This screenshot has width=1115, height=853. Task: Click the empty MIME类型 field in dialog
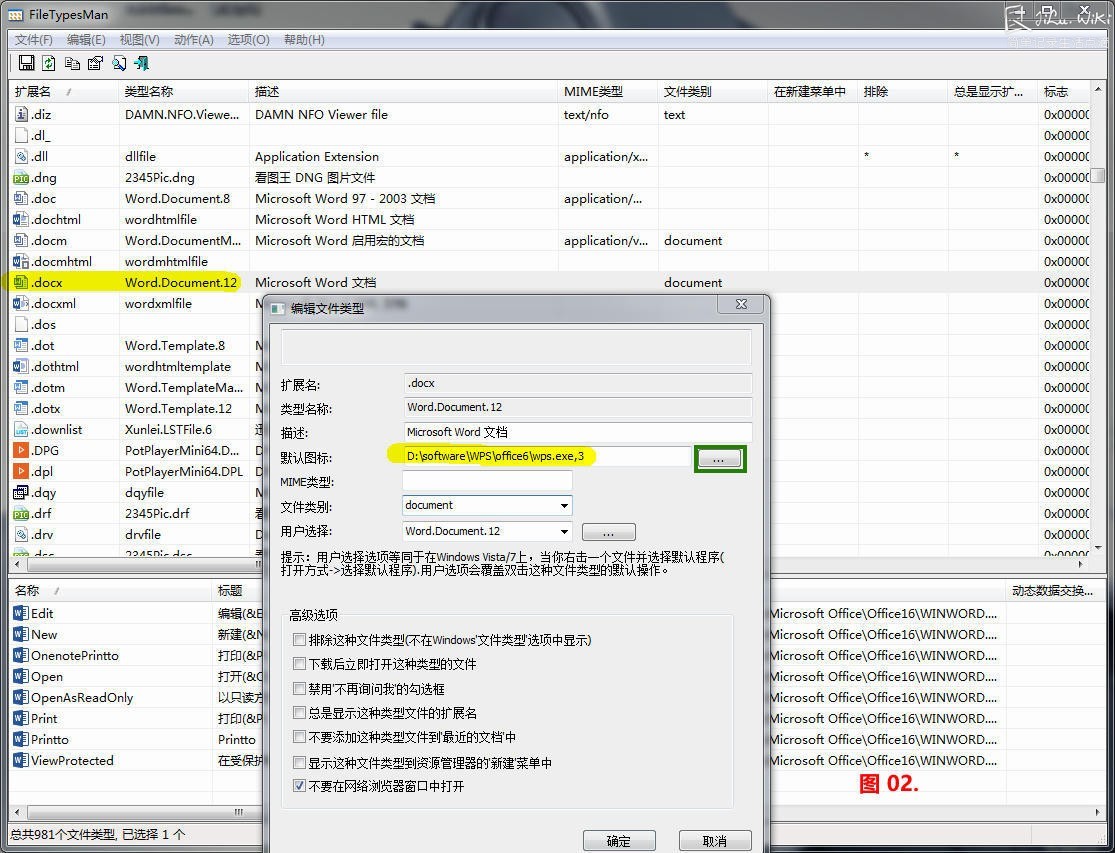(x=487, y=481)
